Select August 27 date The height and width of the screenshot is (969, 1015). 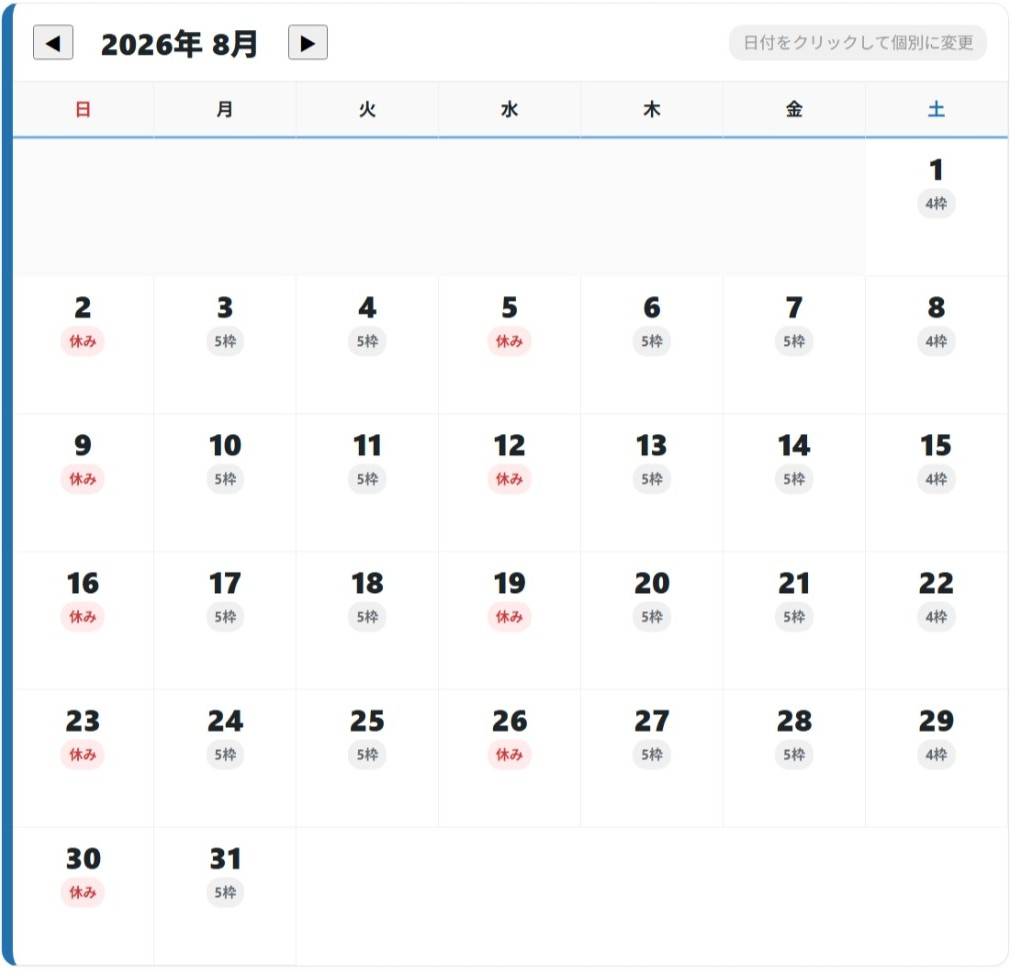pyautogui.click(x=652, y=758)
